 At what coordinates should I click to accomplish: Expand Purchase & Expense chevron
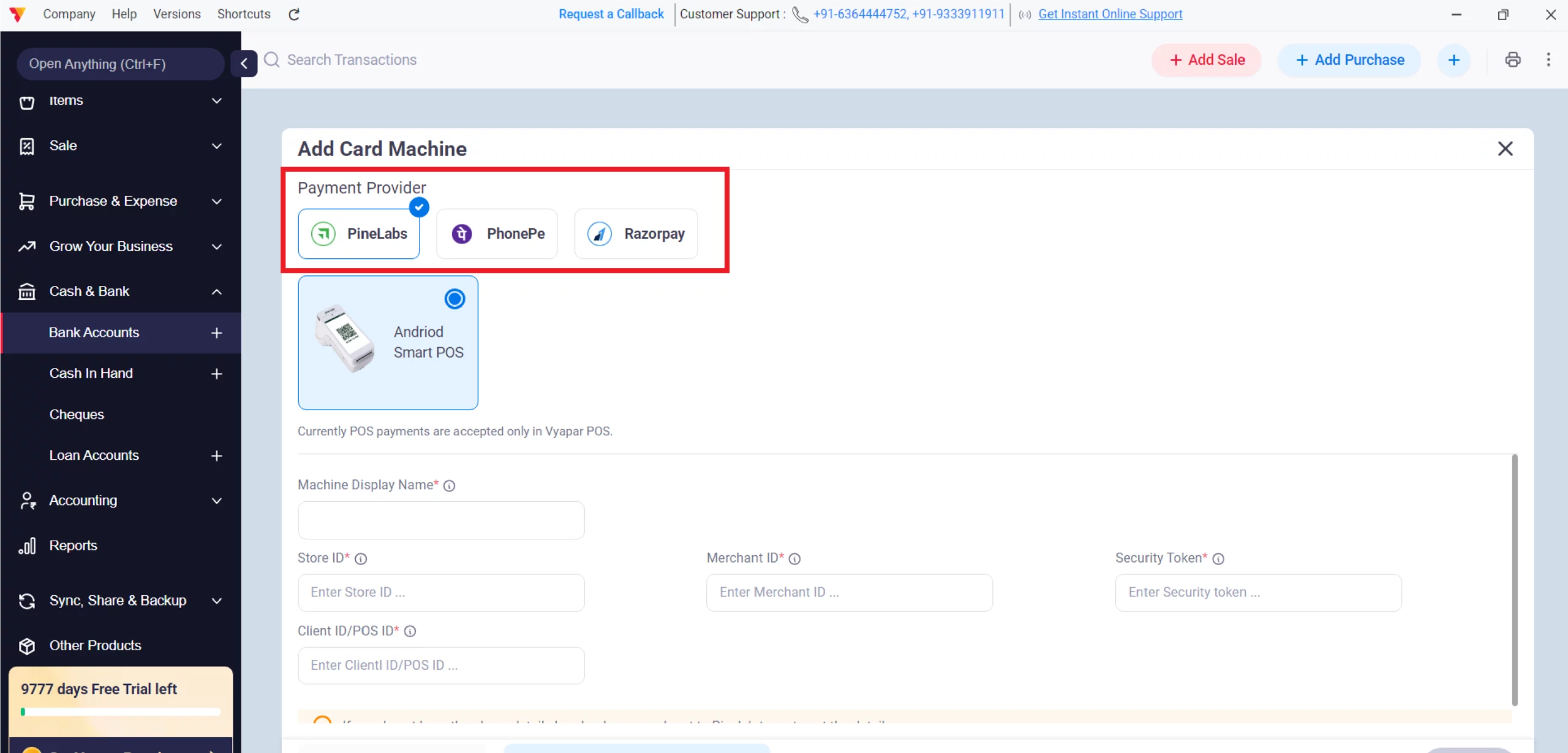pyautogui.click(x=216, y=201)
